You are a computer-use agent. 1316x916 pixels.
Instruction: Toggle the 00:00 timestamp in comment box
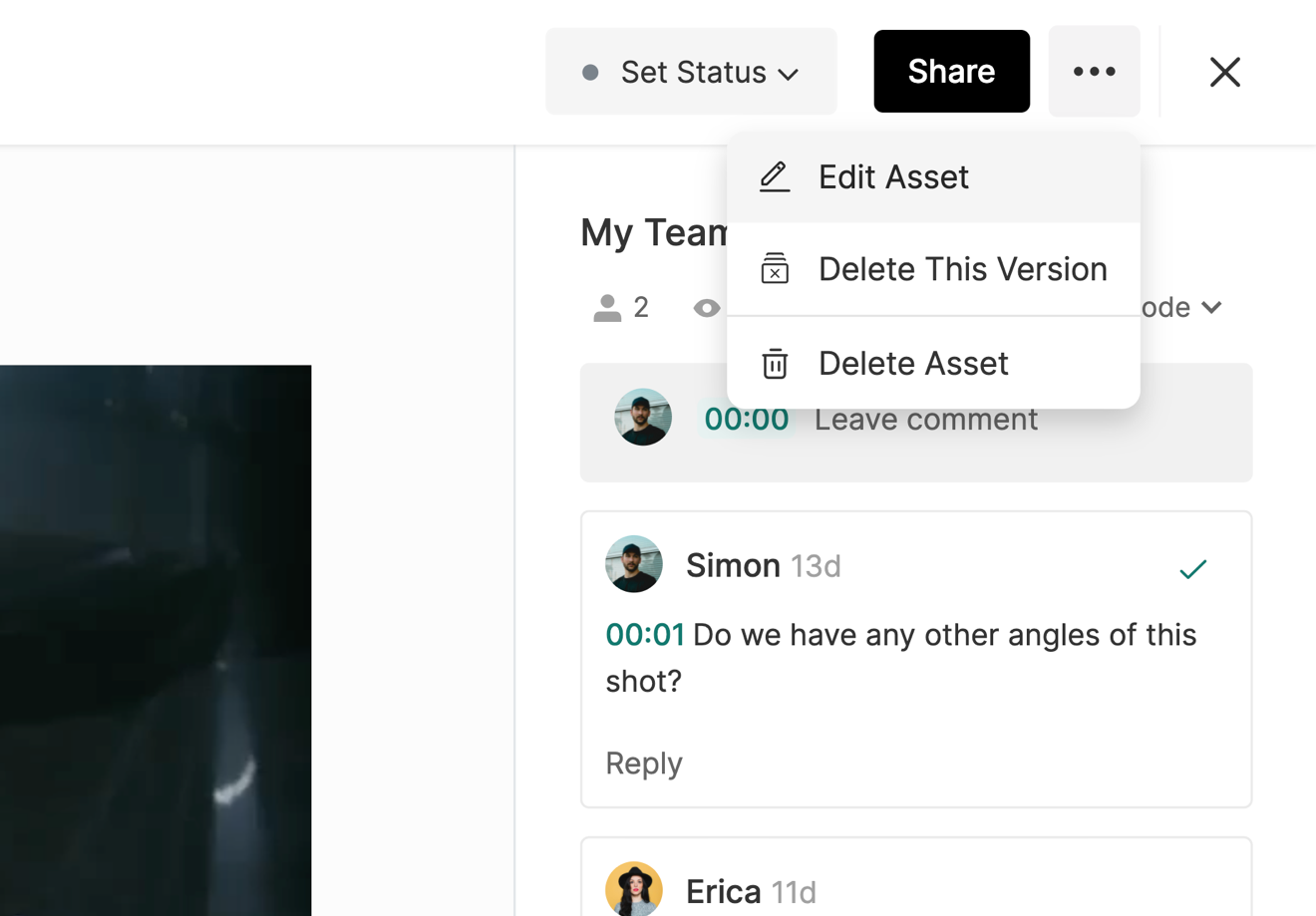746,420
